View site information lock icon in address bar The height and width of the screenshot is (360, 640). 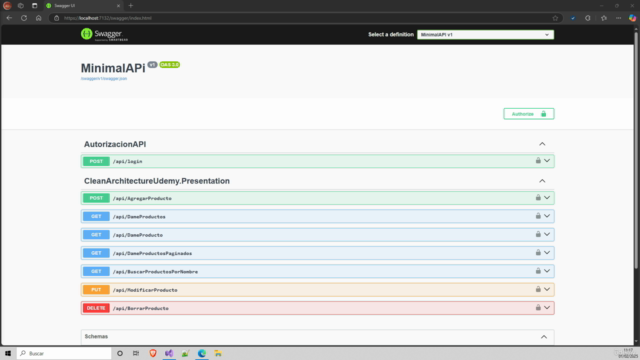pyautogui.click(x=56, y=18)
